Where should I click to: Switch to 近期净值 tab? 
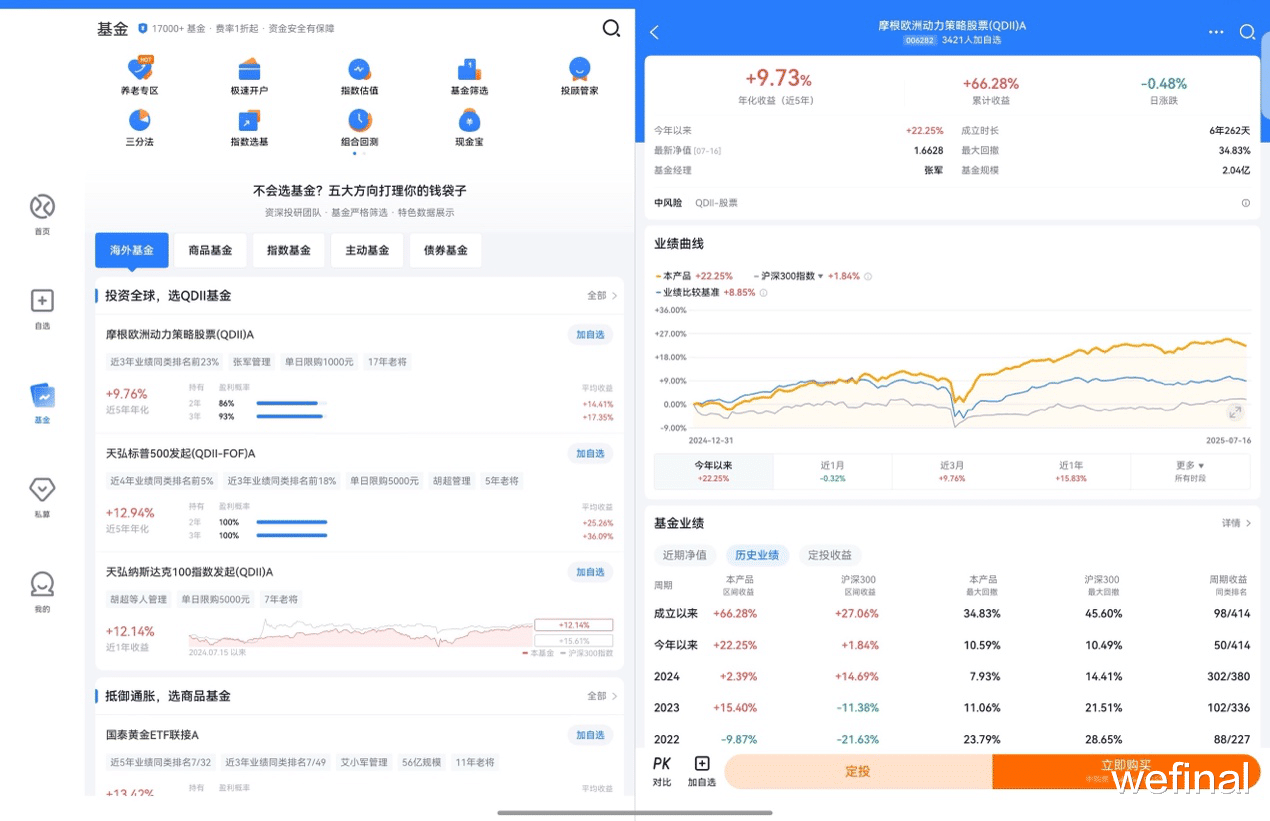click(684, 555)
